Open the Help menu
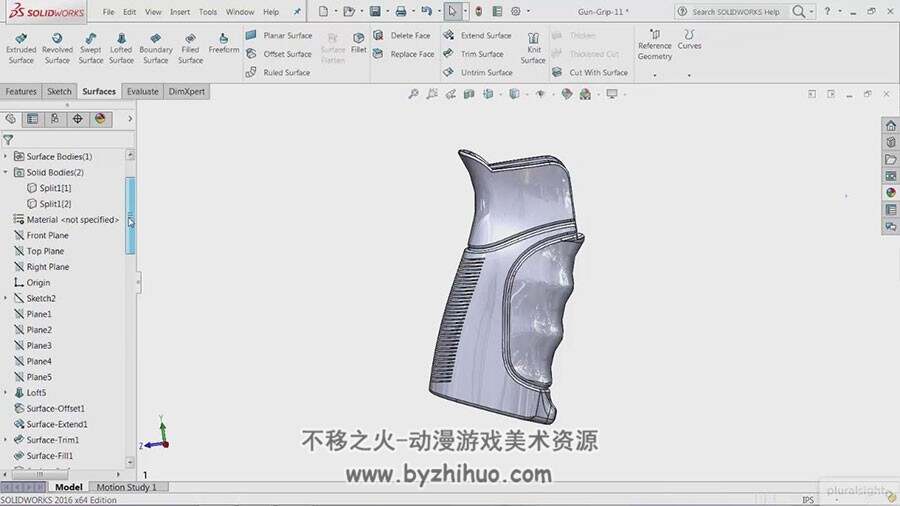The height and width of the screenshot is (506, 900). pos(271,11)
